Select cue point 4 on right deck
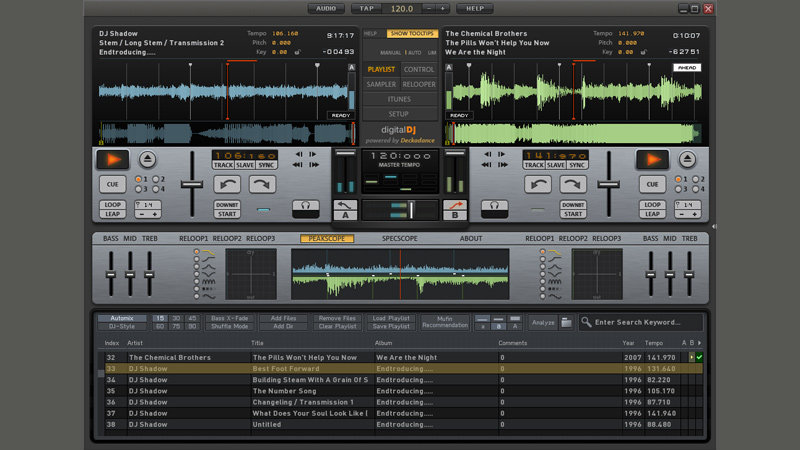Image resolution: width=800 pixels, height=450 pixels. [695, 189]
